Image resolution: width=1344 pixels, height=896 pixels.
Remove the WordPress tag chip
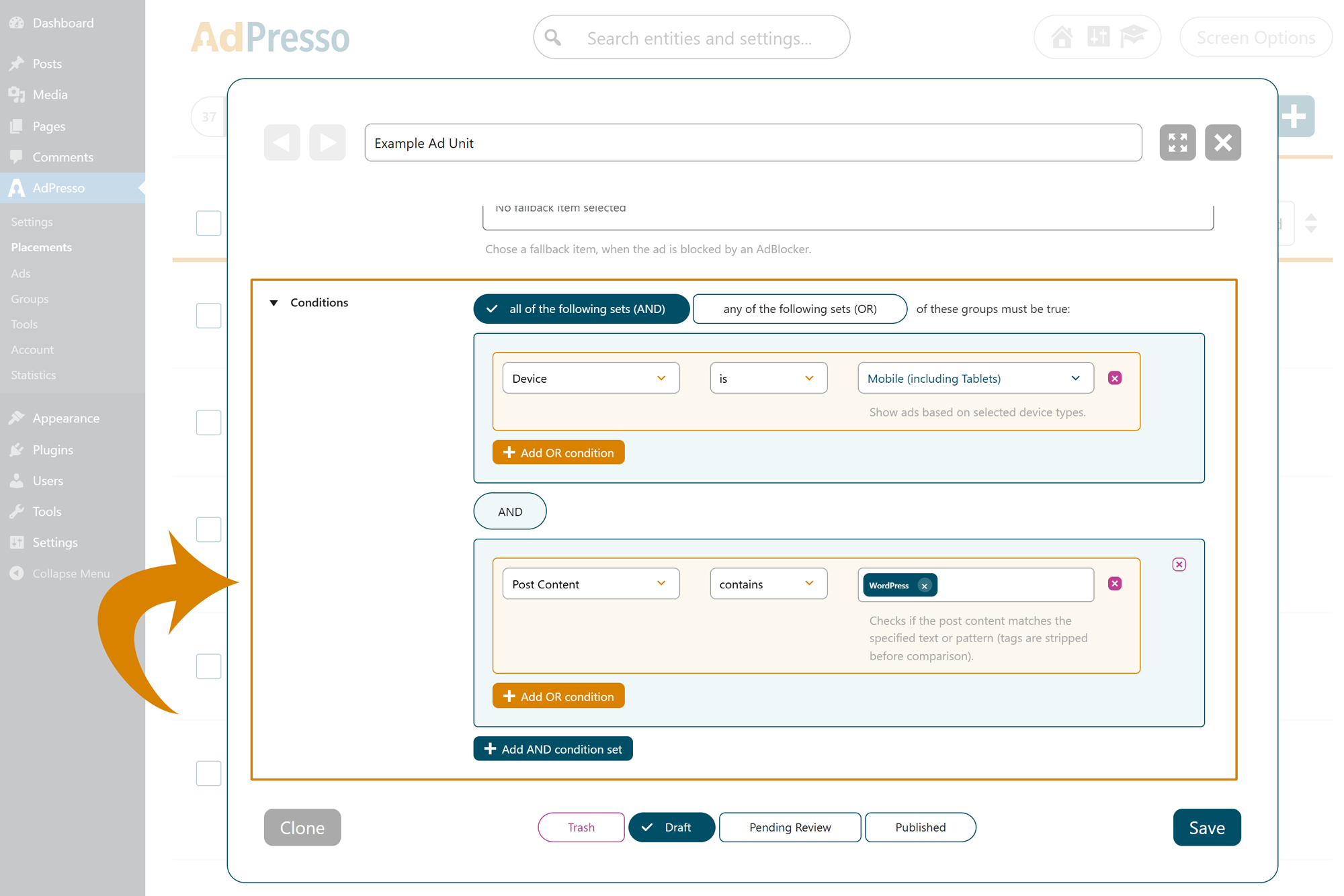click(x=925, y=586)
